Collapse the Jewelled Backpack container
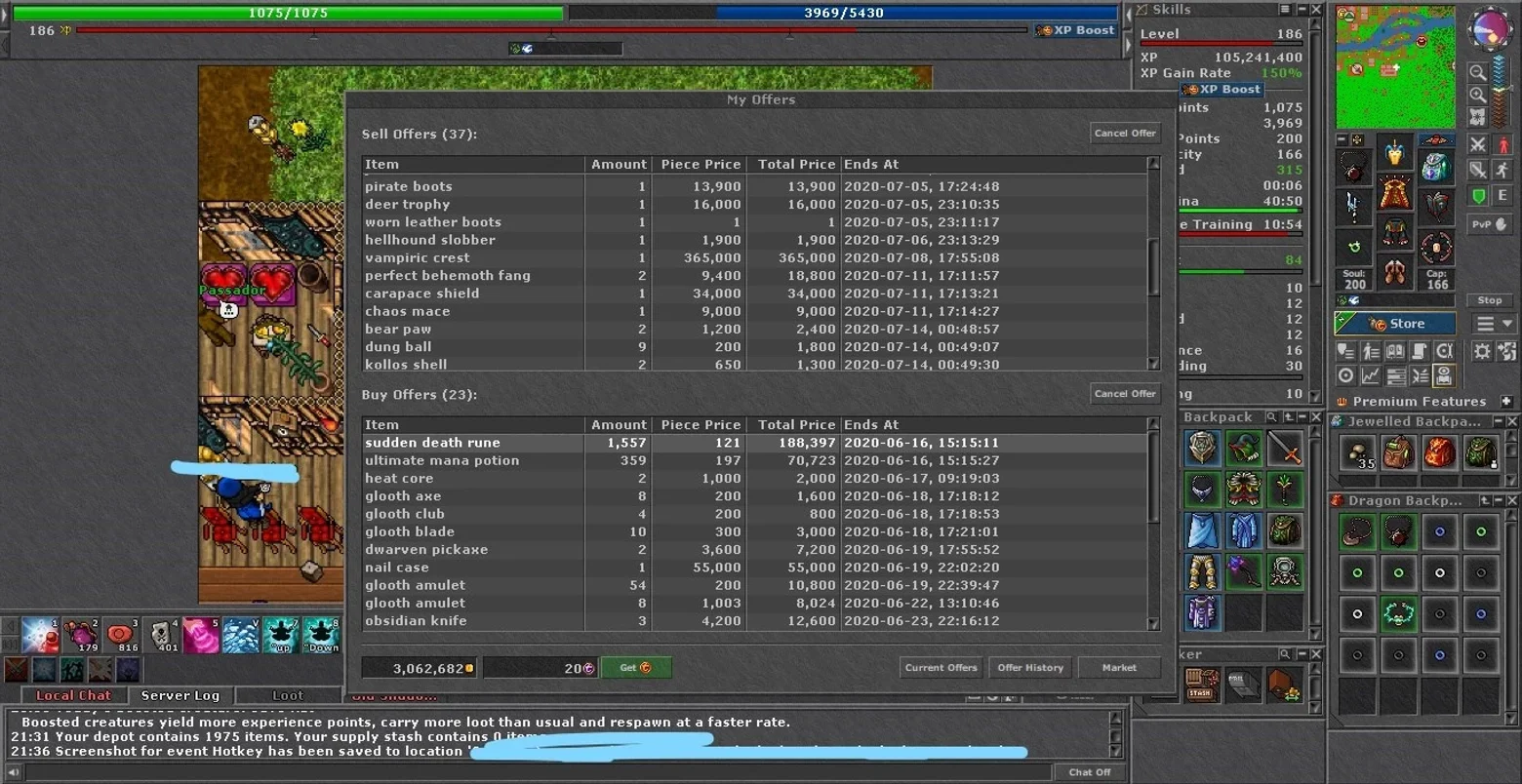Image resolution: width=1522 pixels, height=784 pixels. point(1497,421)
